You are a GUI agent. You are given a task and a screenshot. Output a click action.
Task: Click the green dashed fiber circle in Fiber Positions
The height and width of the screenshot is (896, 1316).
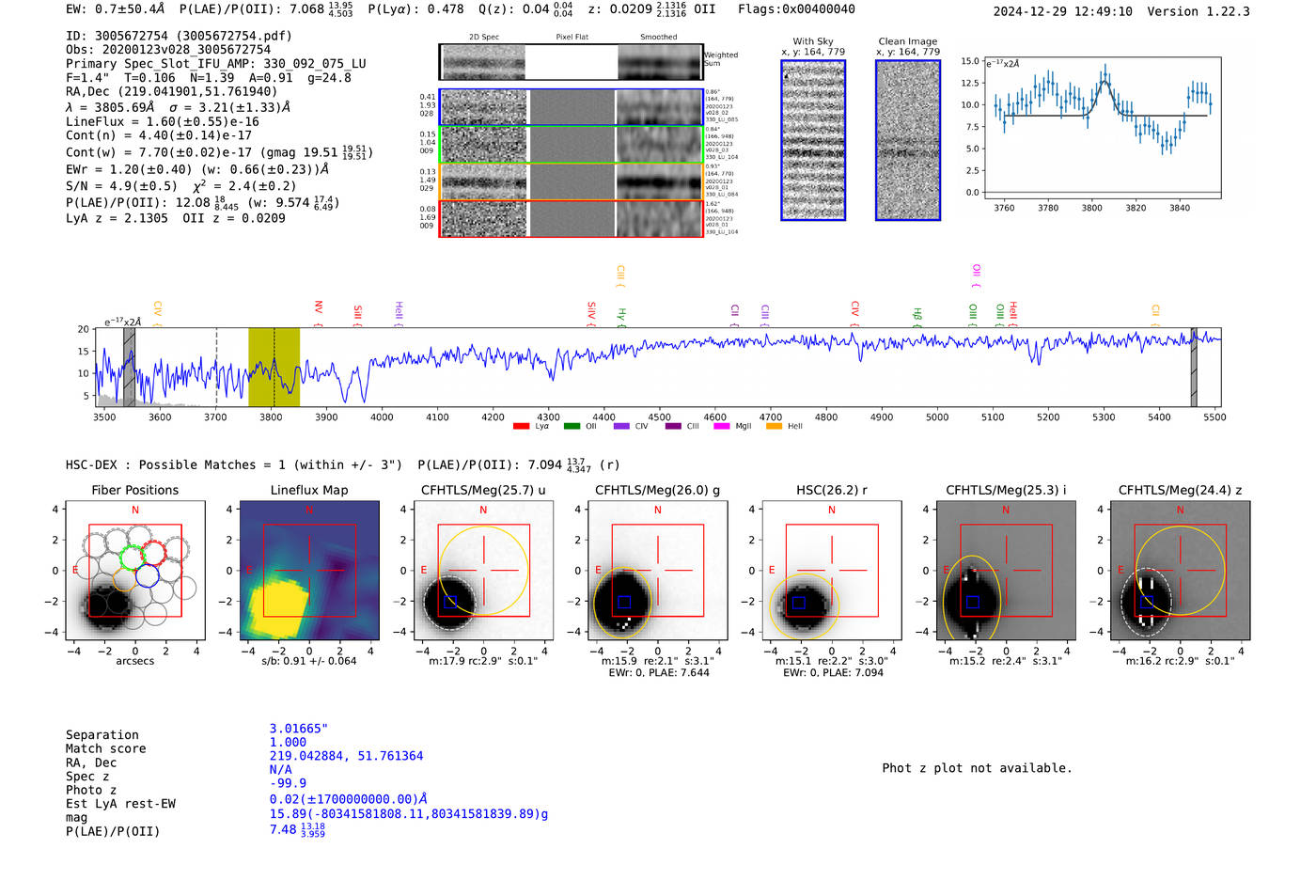click(133, 558)
